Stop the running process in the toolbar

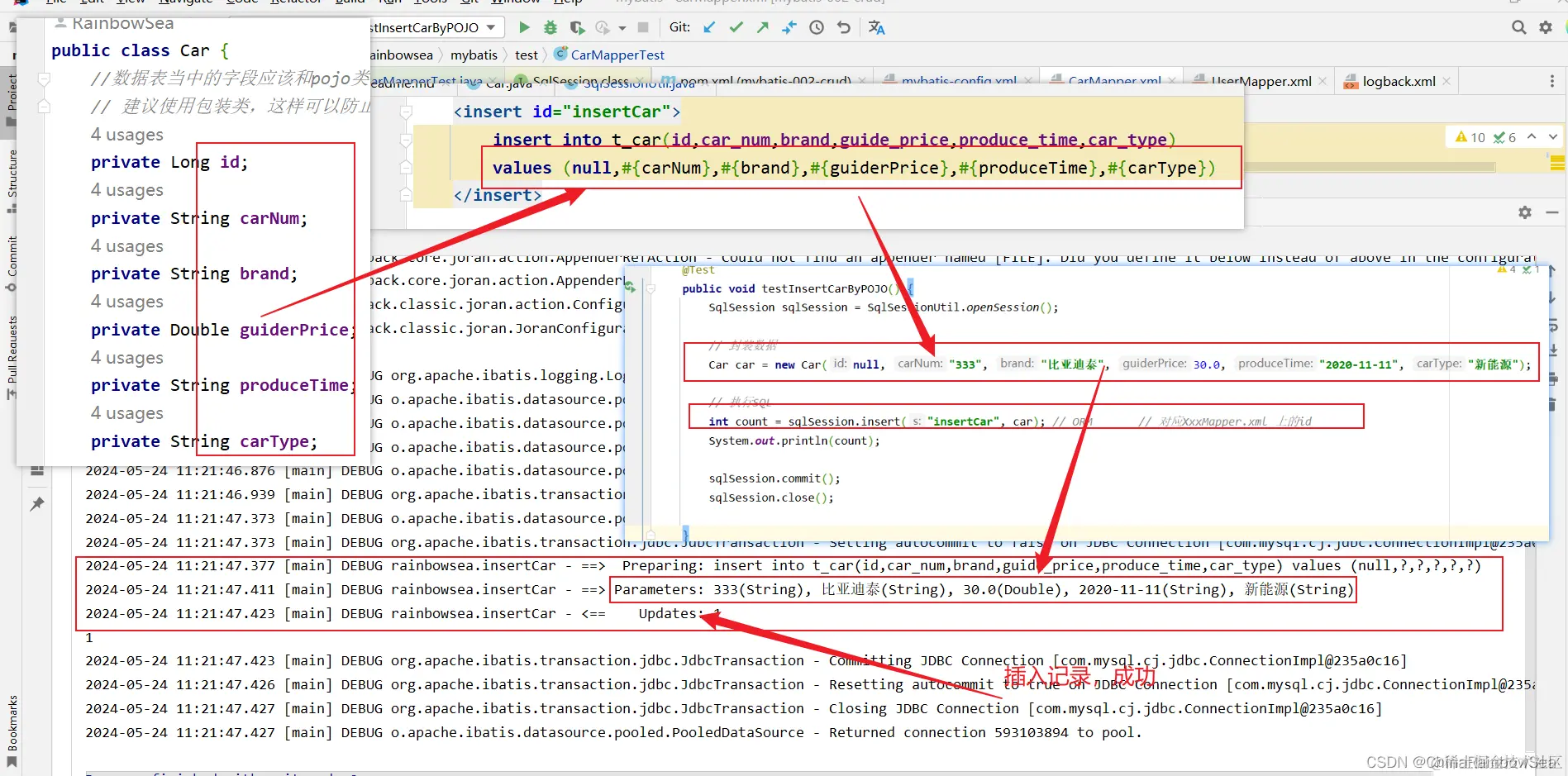(x=644, y=27)
